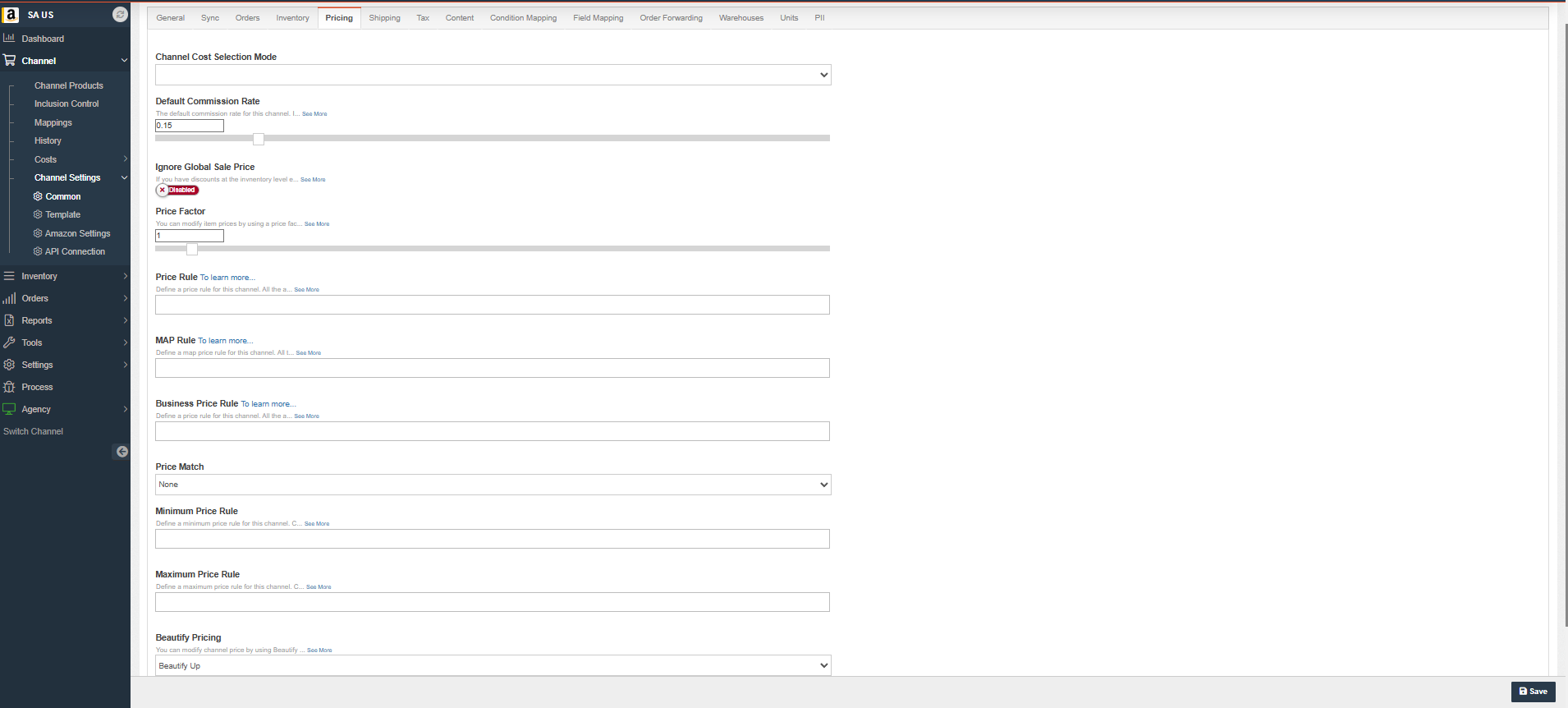
Task: Open the Content tab
Action: tap(460, 18)
